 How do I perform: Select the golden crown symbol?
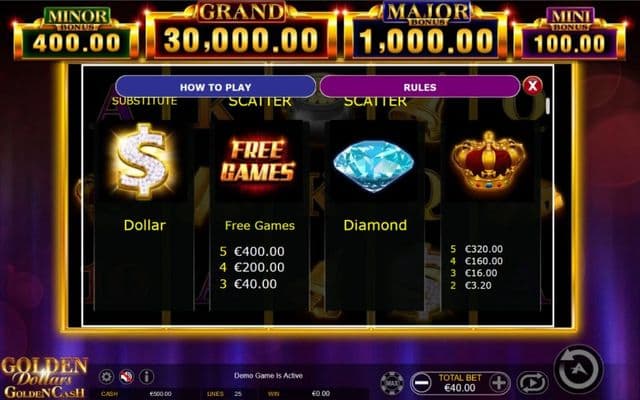pyautogui.click(x=488, y=161)
